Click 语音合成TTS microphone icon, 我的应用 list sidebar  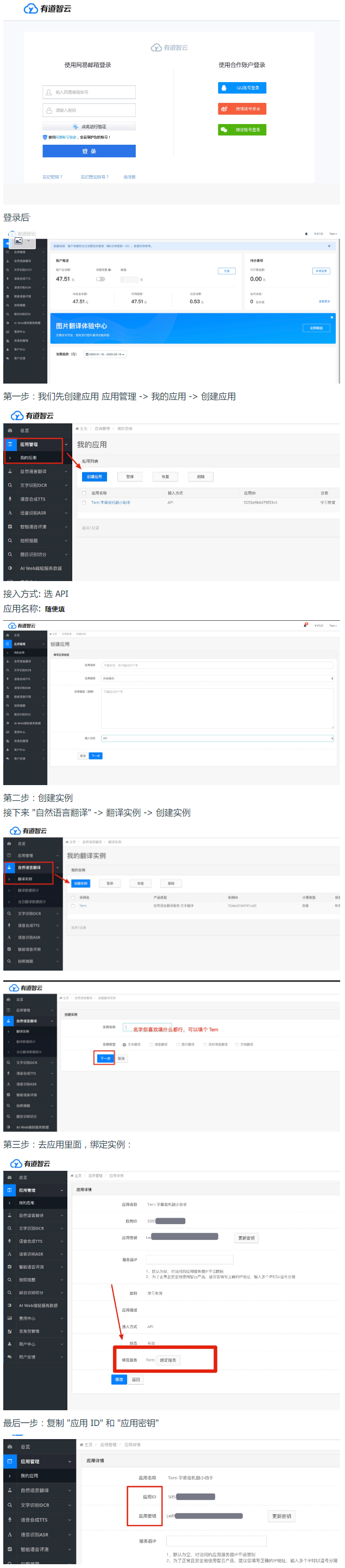(10, 498)
